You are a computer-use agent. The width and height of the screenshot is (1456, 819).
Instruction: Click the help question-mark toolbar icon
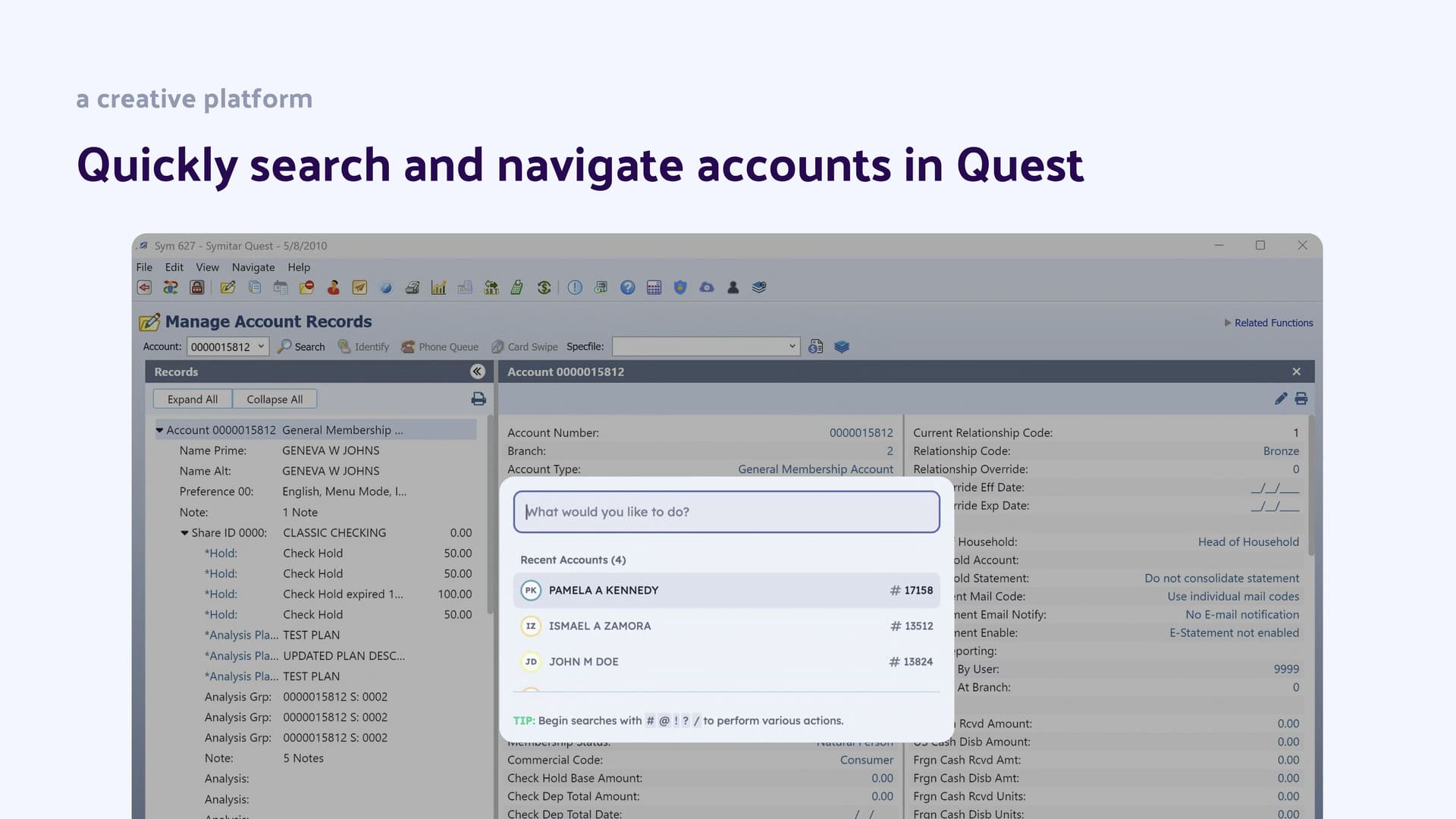[627, 287]
